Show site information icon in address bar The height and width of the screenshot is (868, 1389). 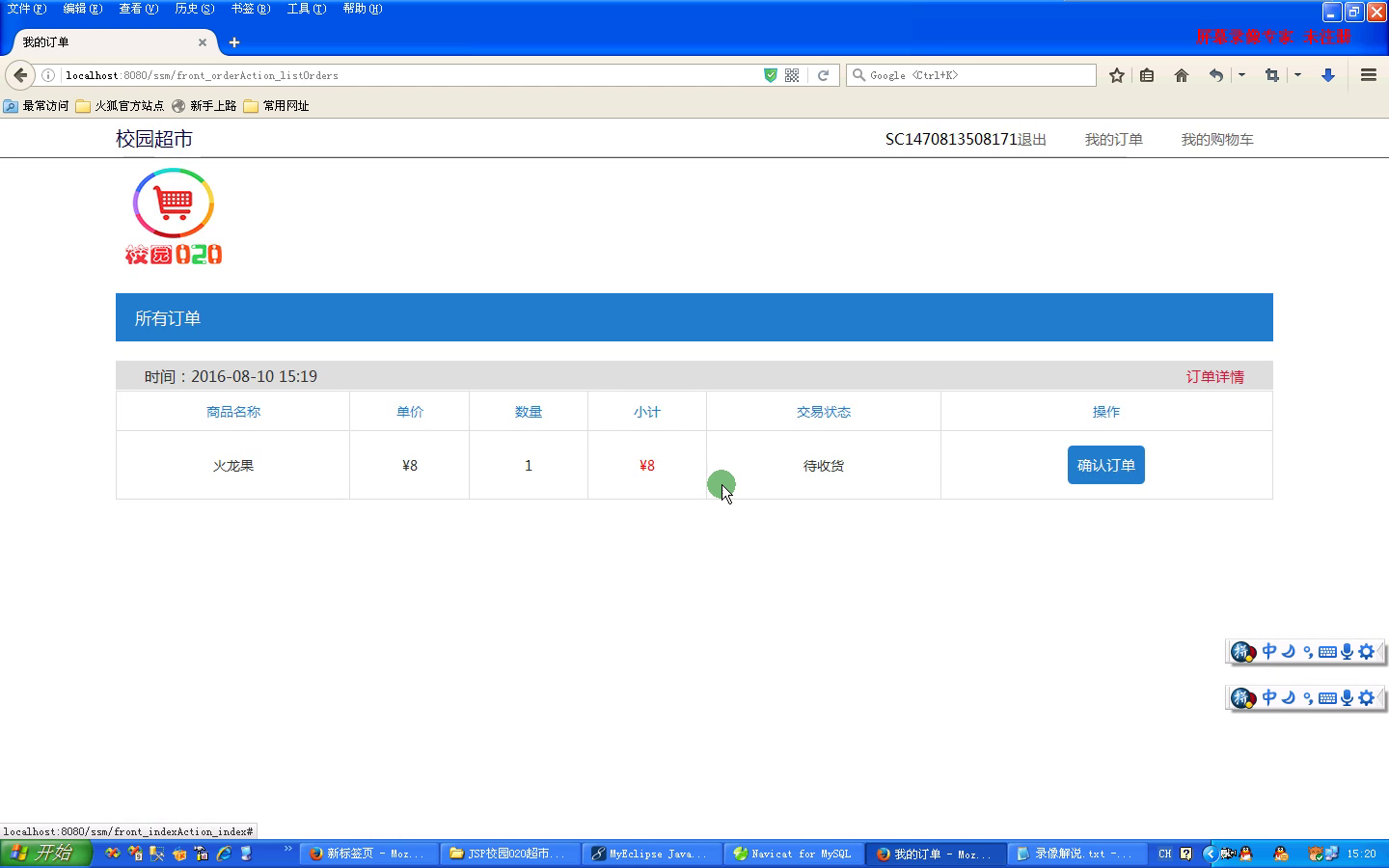click(x=48, y=75)
